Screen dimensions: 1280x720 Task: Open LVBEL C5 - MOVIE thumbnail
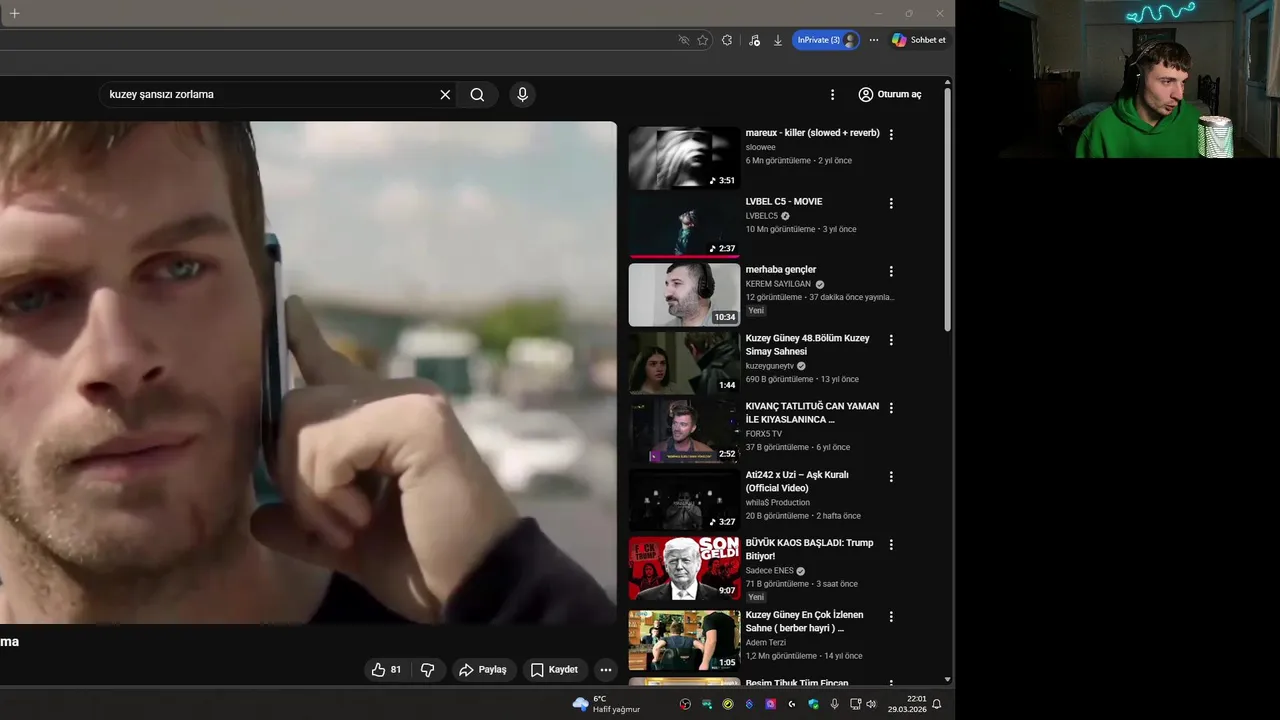(684, 226)
